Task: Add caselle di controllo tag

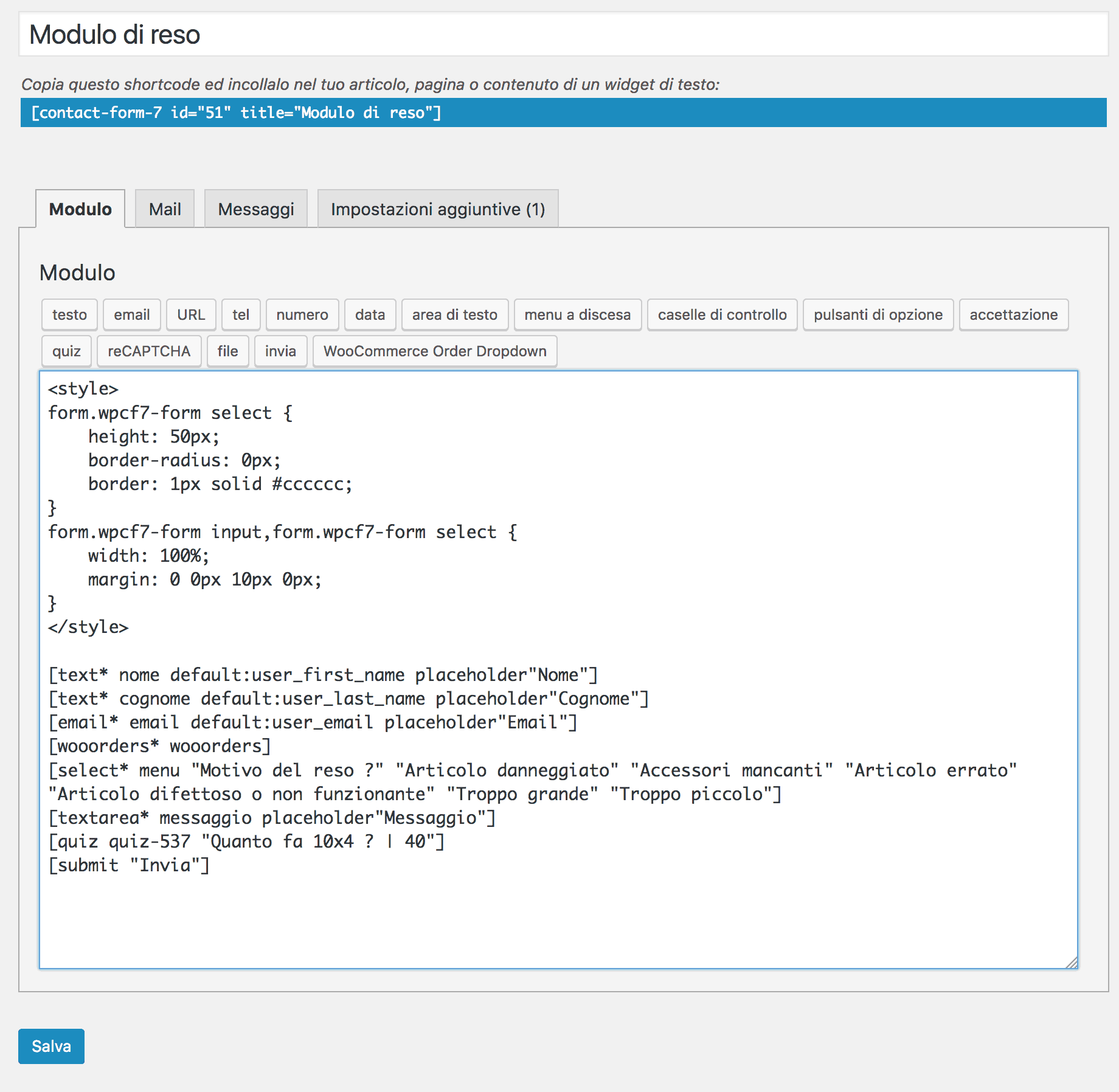Action: point(722,315)
